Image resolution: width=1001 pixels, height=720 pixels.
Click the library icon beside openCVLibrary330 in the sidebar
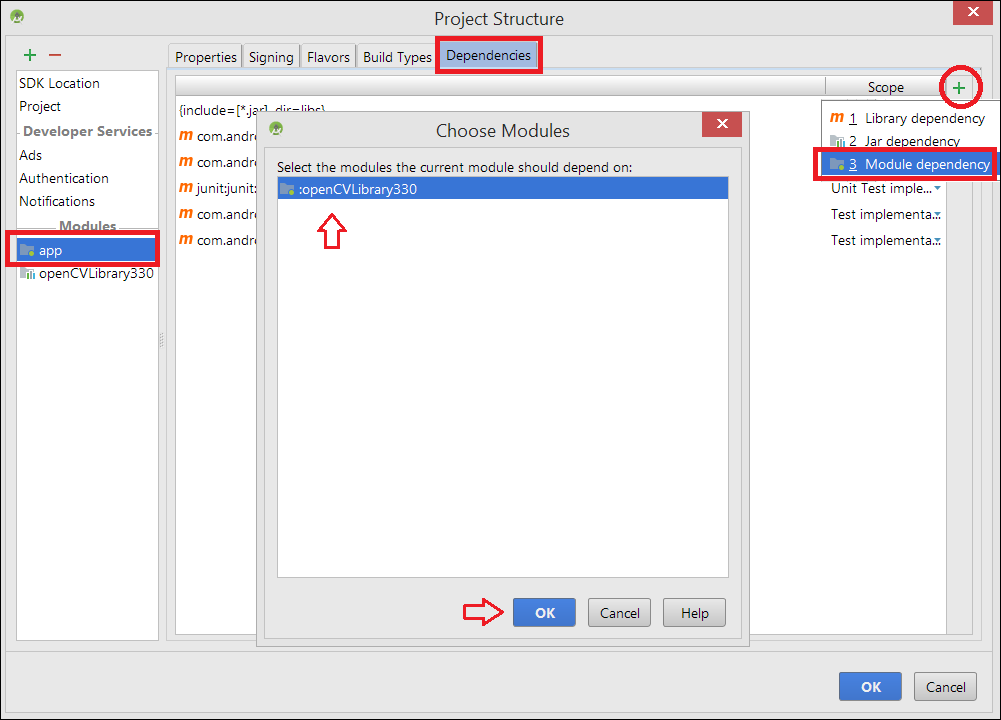(x=27, y=273)
